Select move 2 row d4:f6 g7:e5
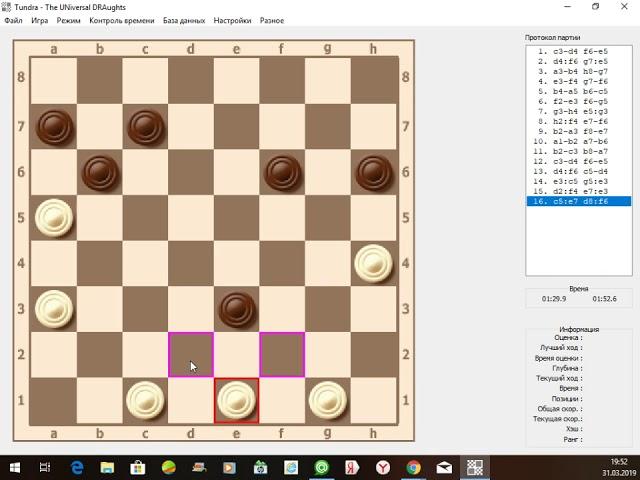This screenshot has height=480, width=640. [579, 61]
